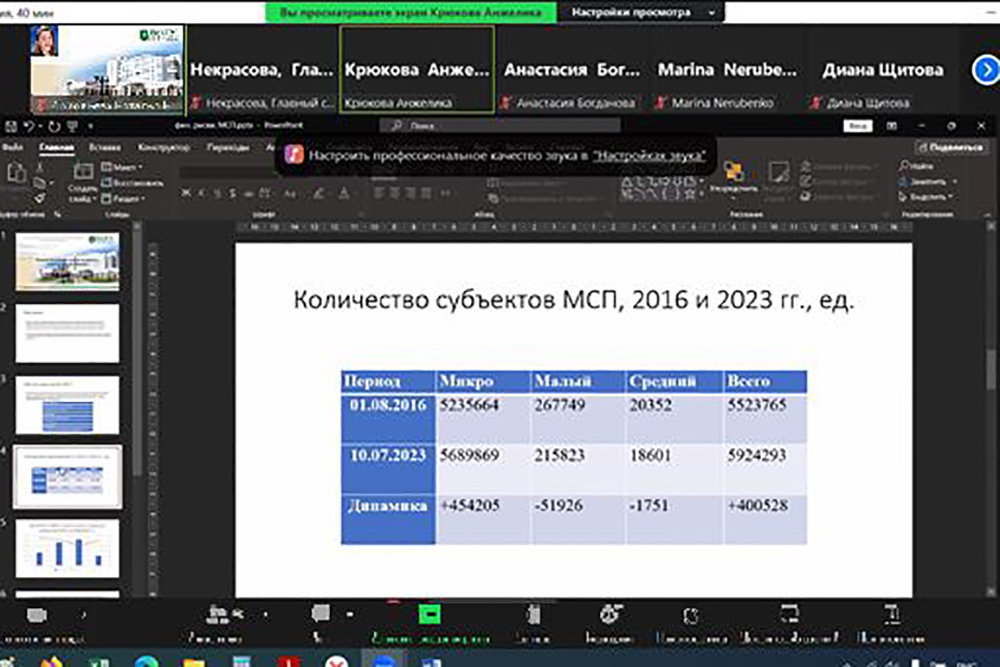Select Крюкова Анжелика participant video tile
Screen dimensions: 1000x667
(417, 68)
